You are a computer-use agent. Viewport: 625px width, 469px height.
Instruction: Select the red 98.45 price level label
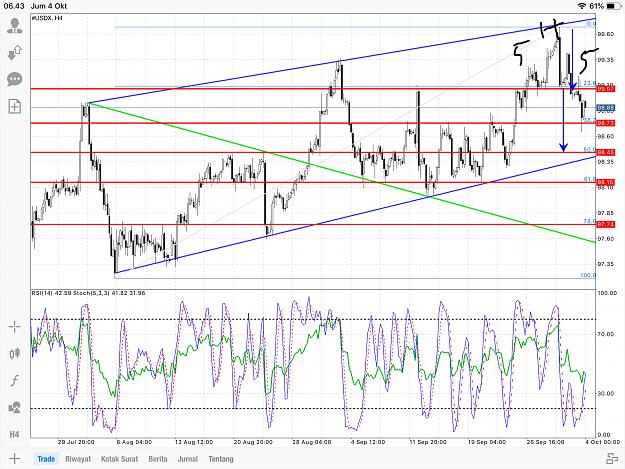pyautogui.click(x=605, y=152)
